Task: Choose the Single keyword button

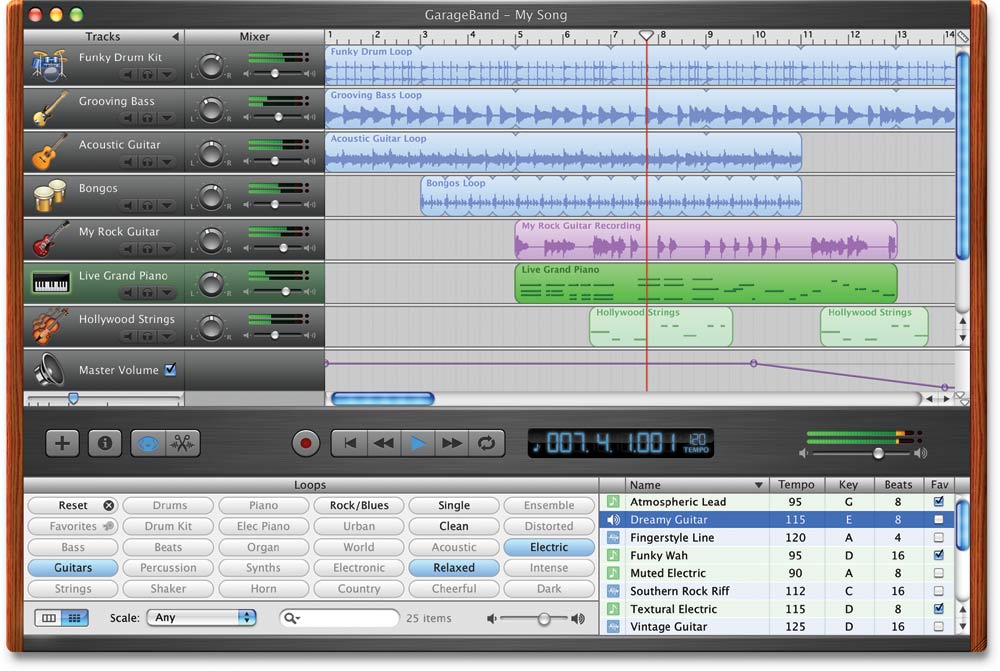Action: click(454, 505)
